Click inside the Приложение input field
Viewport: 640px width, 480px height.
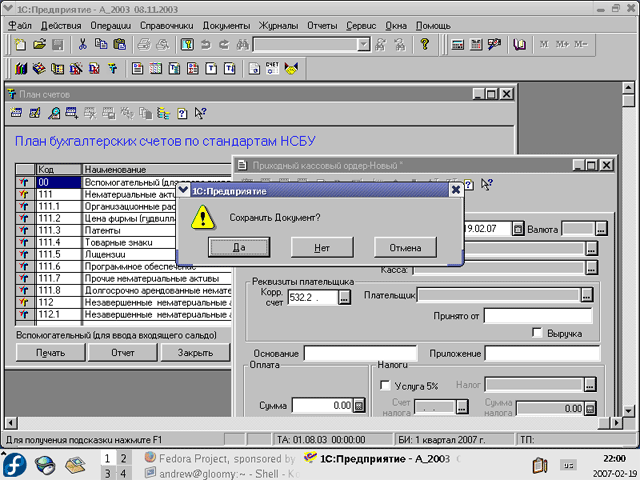542,353
